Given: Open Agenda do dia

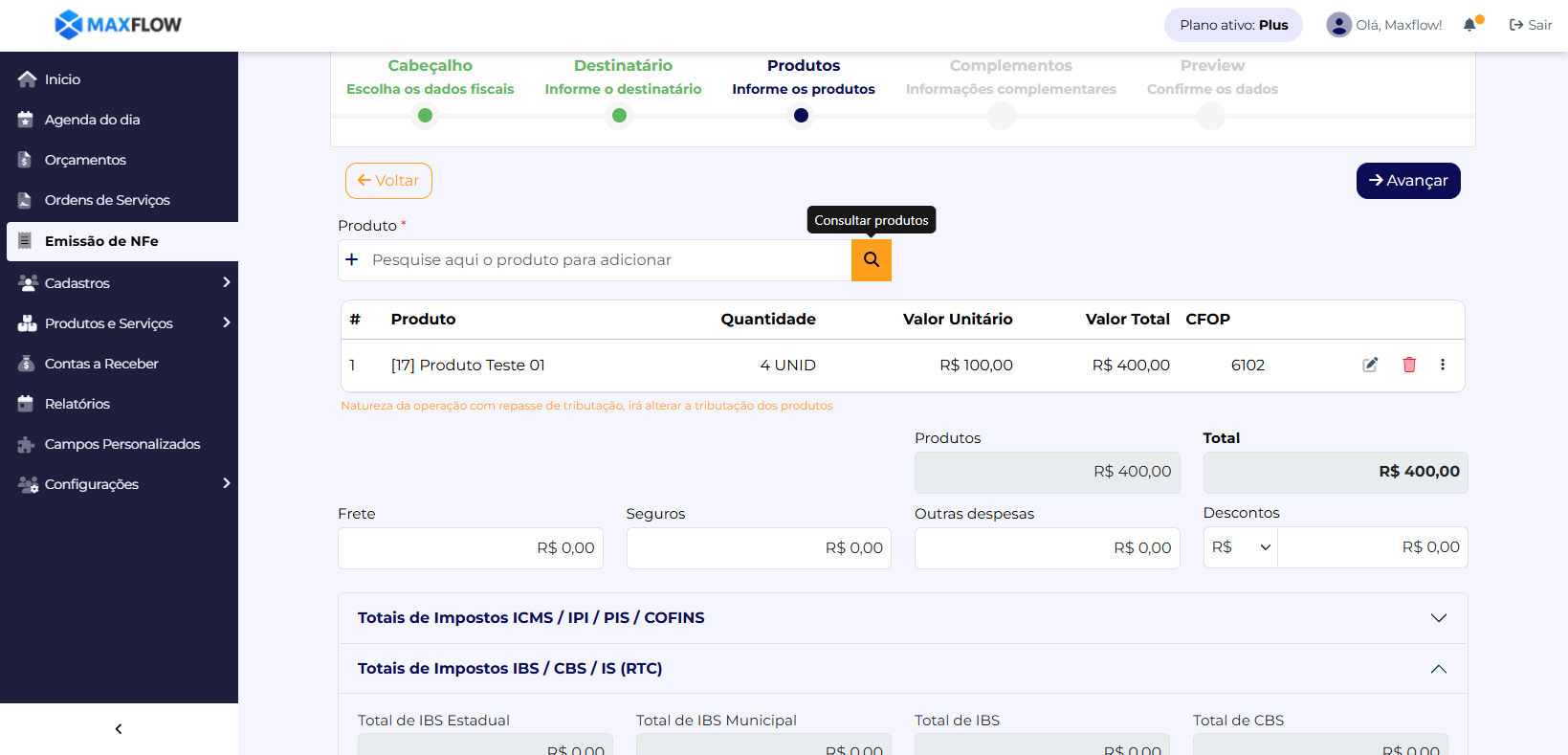Looking at the screenshot, I should tap(93, 120).
